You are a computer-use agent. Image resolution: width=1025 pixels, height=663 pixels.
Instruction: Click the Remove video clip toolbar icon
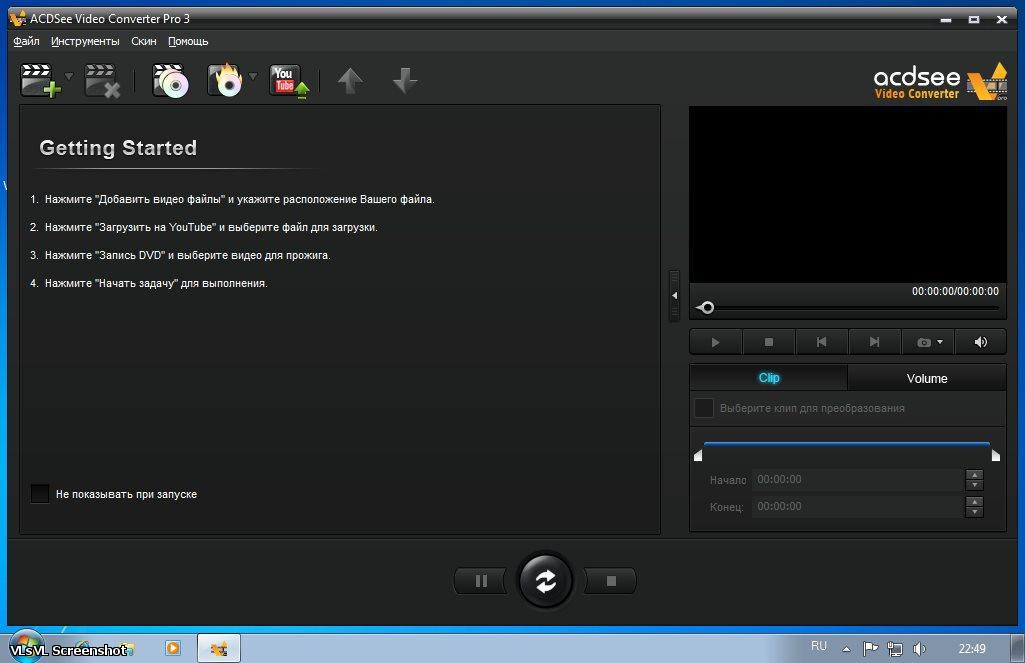click(102, 80)
